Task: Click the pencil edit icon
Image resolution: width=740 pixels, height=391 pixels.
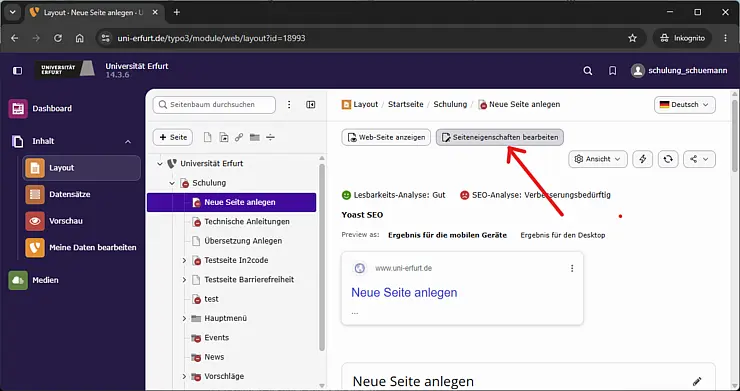Action: [x=697, y=381]
